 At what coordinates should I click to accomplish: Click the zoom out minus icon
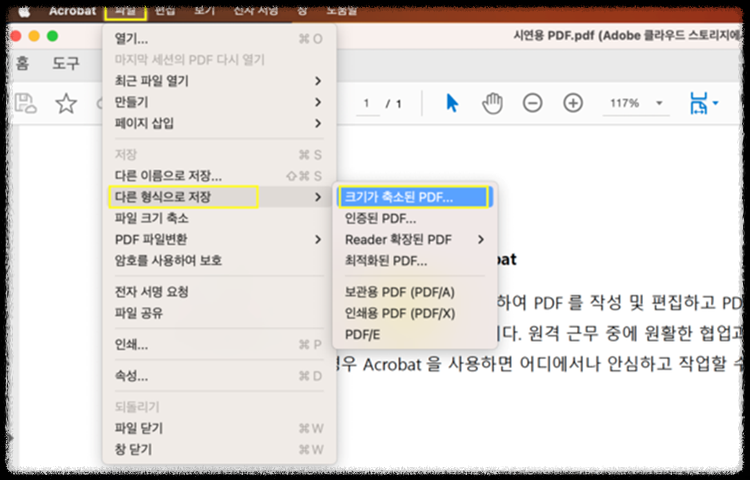click(532, 103)
